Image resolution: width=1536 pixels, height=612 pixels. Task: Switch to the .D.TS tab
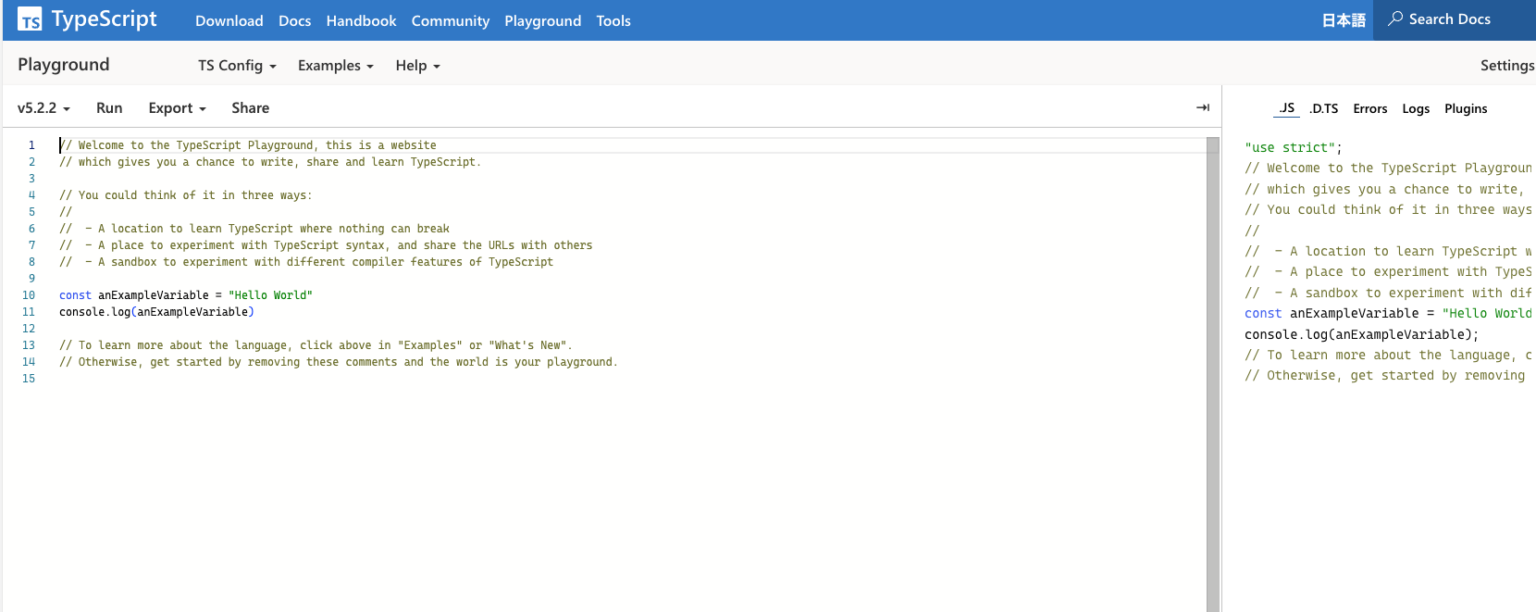[1323, 109]
